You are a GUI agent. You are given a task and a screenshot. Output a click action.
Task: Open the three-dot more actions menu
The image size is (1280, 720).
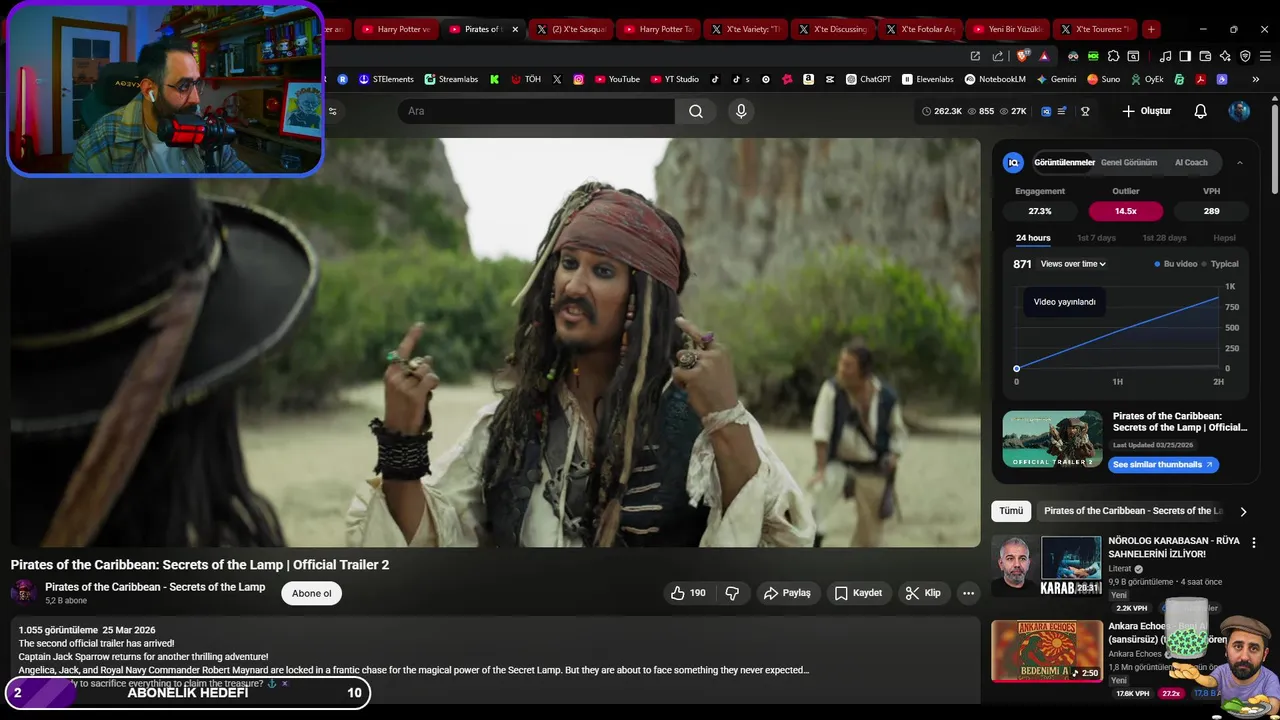coord(968,593)
